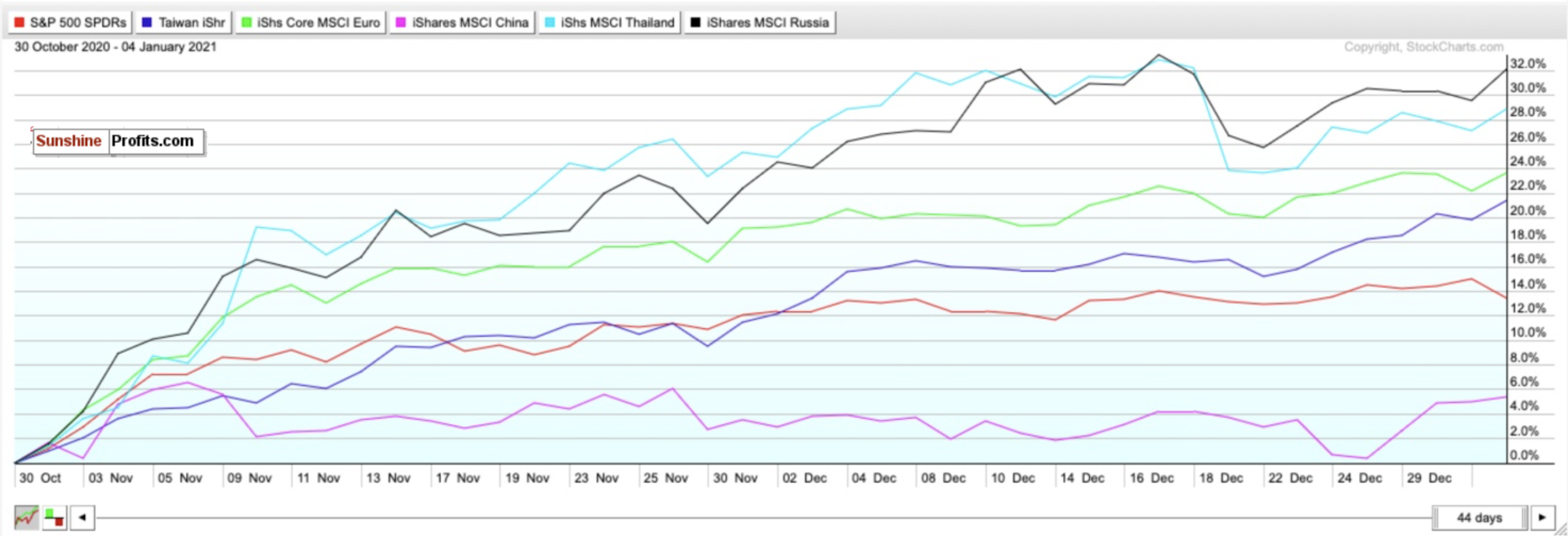
Task: Click the 29 Dec date label
Action: tap(1429, 478)
